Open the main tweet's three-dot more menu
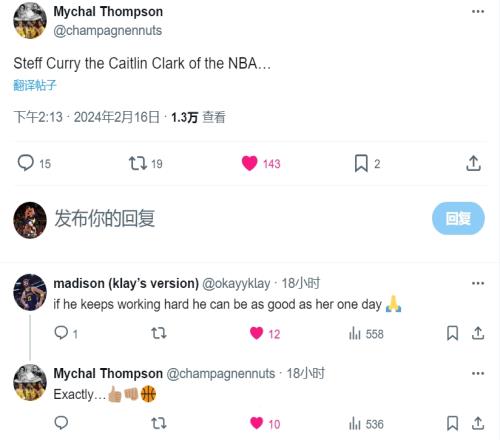This screenshot has height=440, width=500. (x=478, y=12)
